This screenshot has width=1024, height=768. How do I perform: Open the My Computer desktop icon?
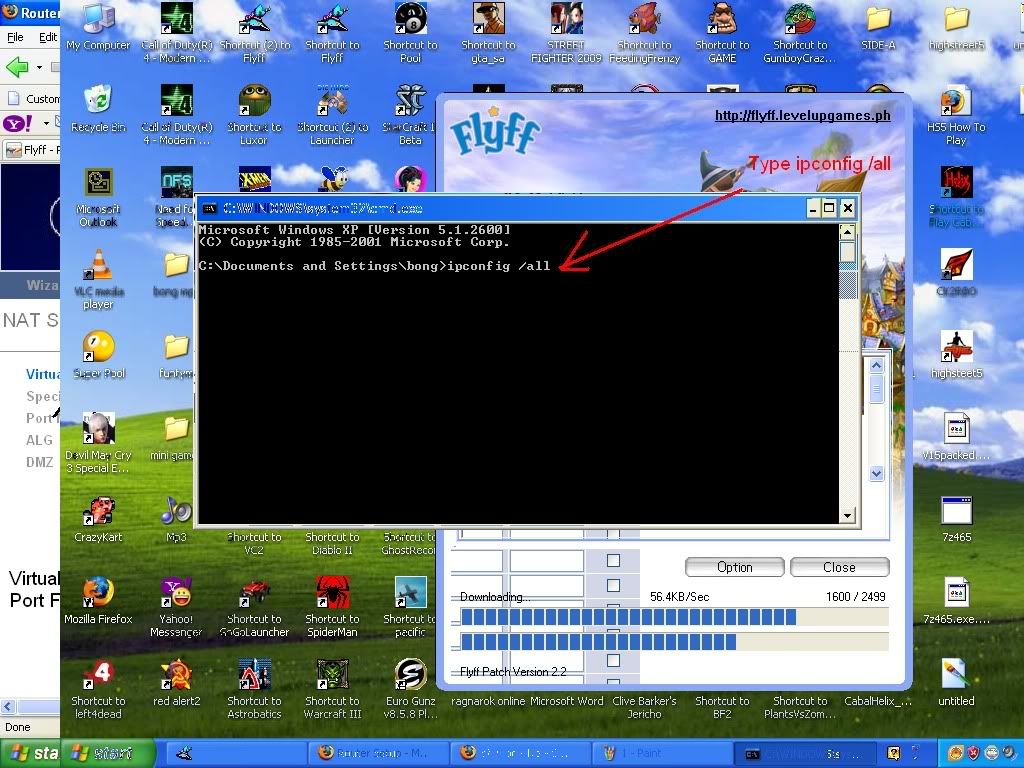98,20
